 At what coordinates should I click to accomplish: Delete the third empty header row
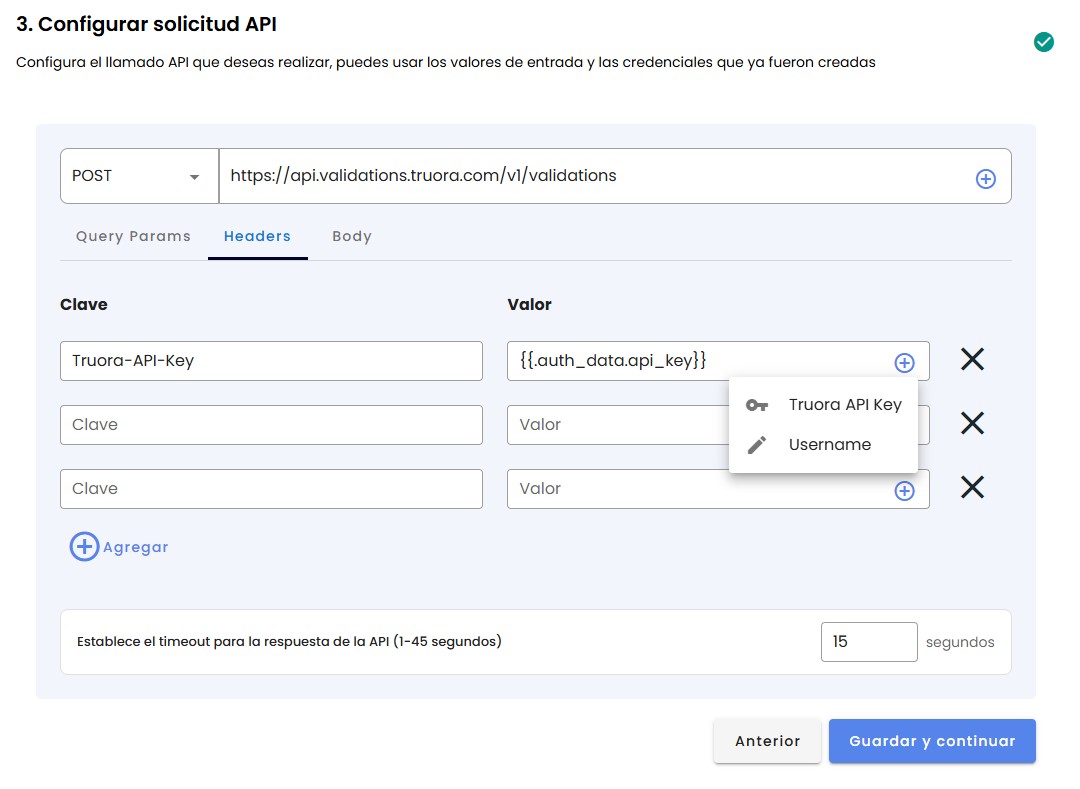pyautogui.click(x=971, y=487)
